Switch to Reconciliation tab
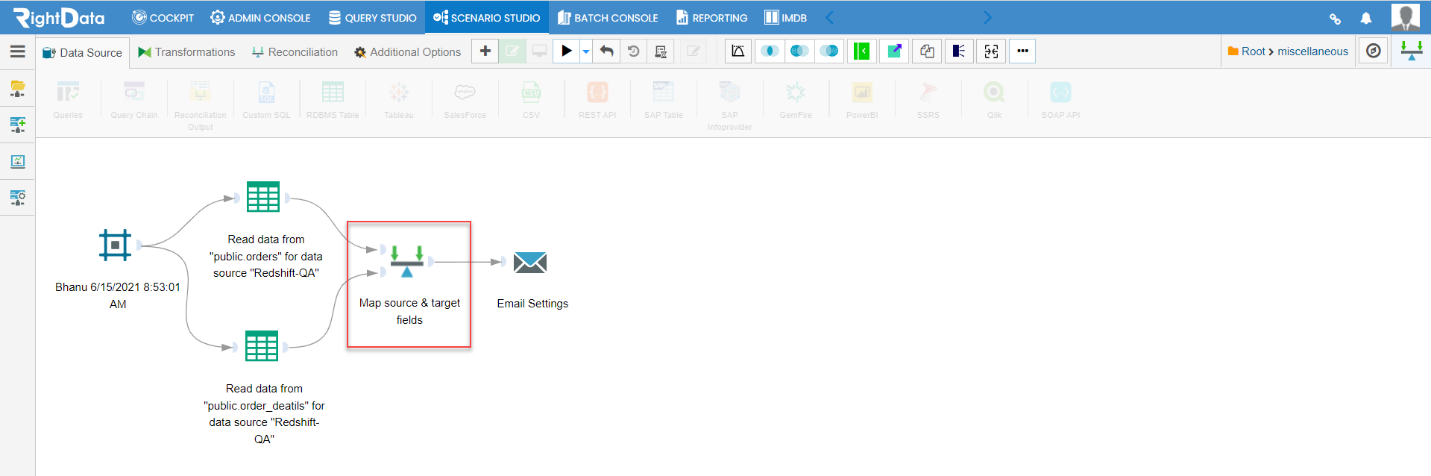Viewport: 1431px width, 476px height. coord(295,52)
